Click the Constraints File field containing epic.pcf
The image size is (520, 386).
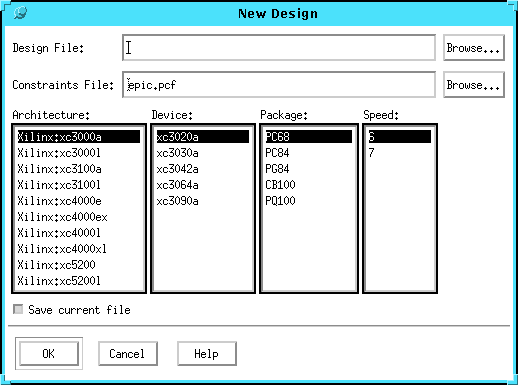click(279, 85)
